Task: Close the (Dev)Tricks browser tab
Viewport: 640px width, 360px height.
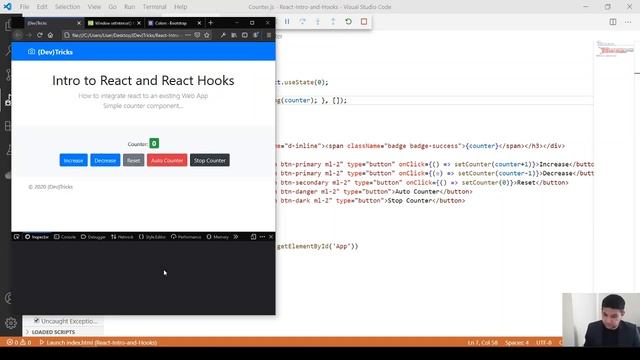Action: point(79,23)
